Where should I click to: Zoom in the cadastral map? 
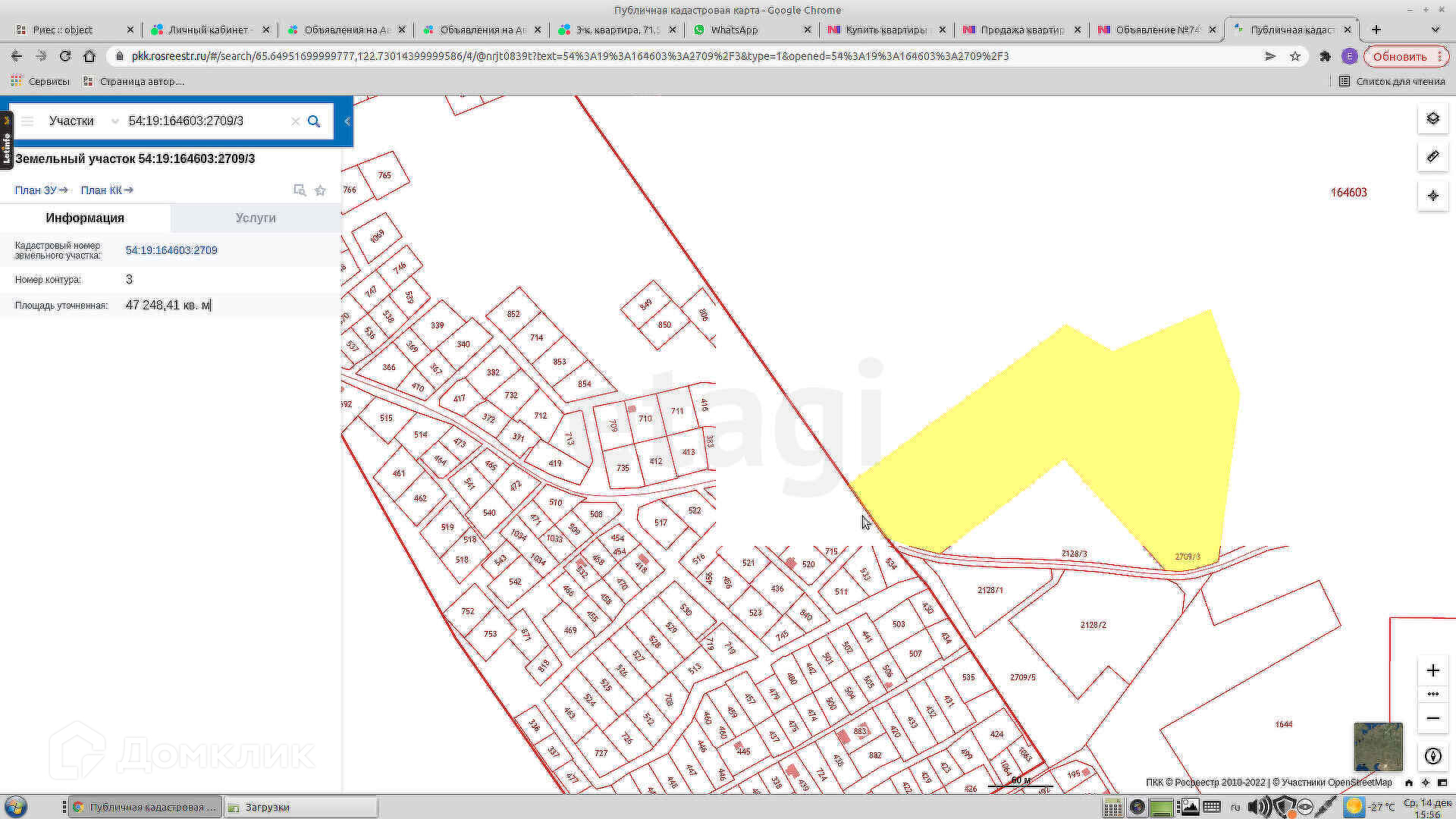click(1432, 670)
